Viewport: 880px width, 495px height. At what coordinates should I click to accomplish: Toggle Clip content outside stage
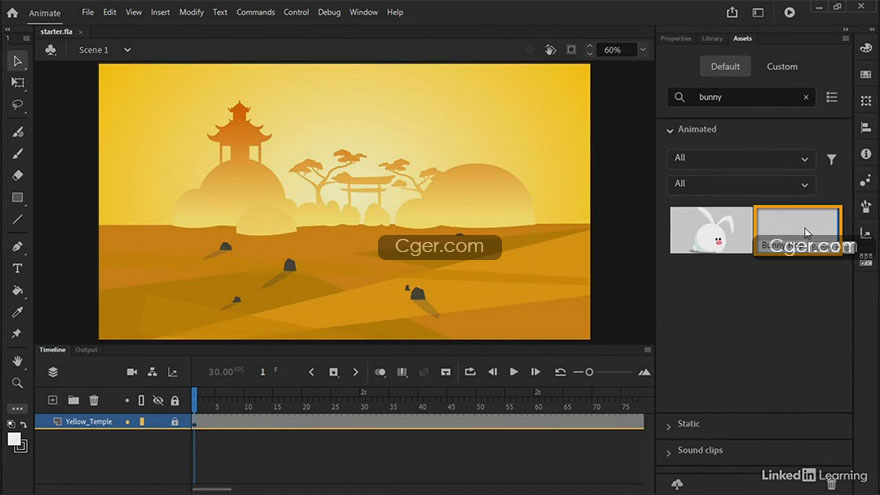coord(571,50)
